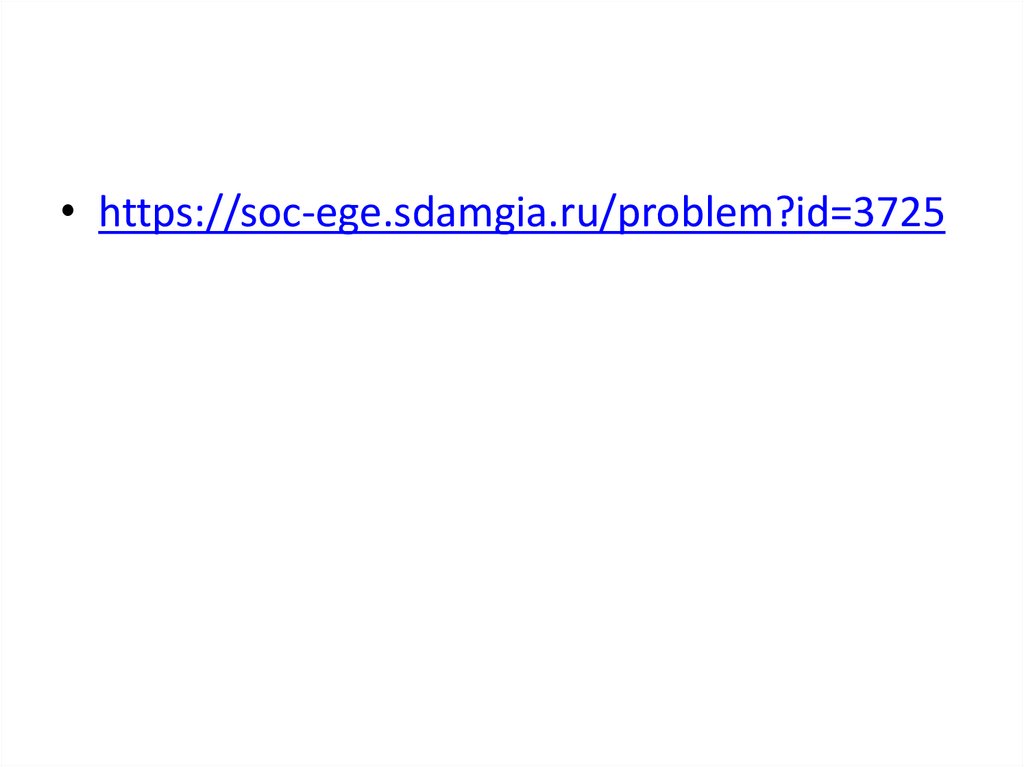Image resolution: width=1024 pixels, height=767 pixels.
Task: Click the 'soc-ege' part of the link
Action: tap(311, 214)
